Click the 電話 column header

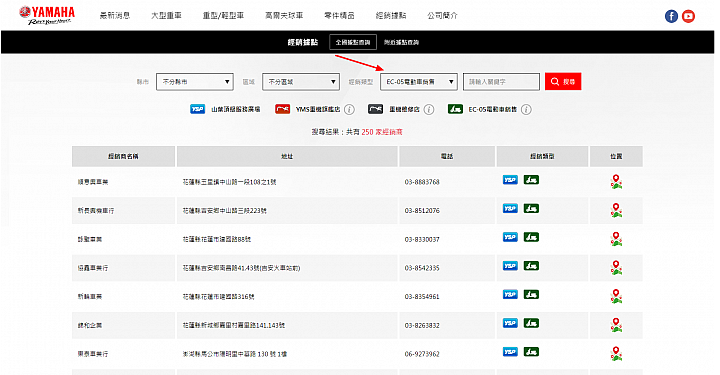tap(447, 157)
